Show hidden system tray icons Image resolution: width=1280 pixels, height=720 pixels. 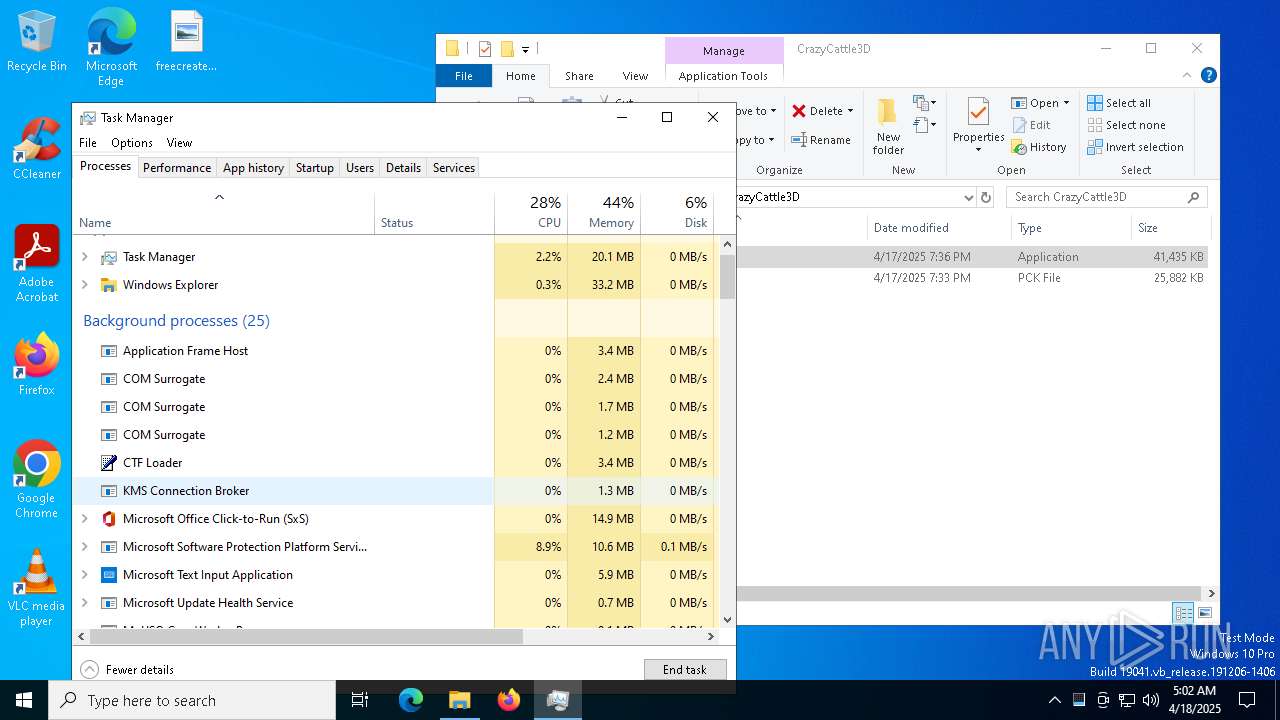1054,700
